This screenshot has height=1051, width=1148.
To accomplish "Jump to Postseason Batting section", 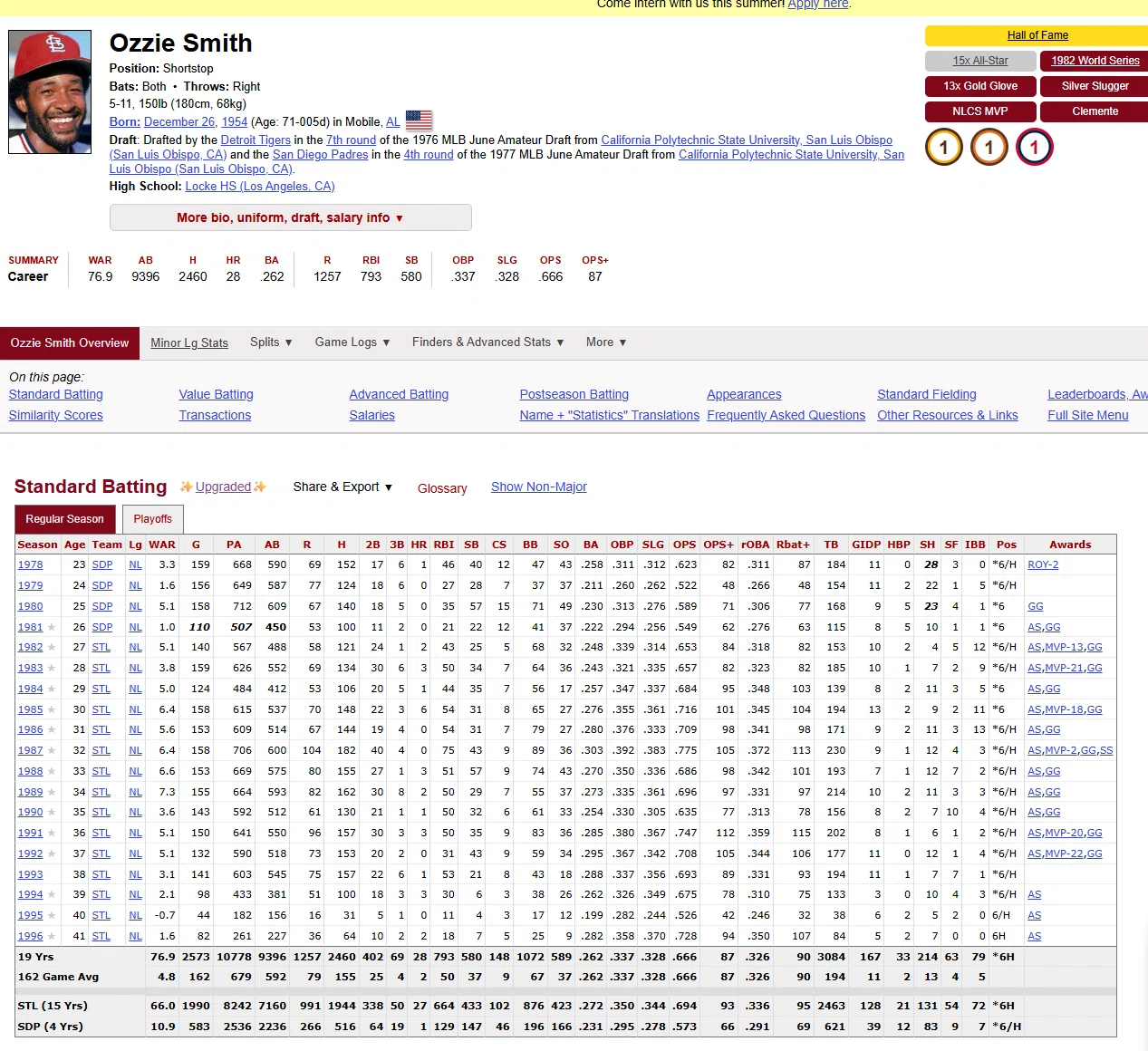I will tap(574, 394).
